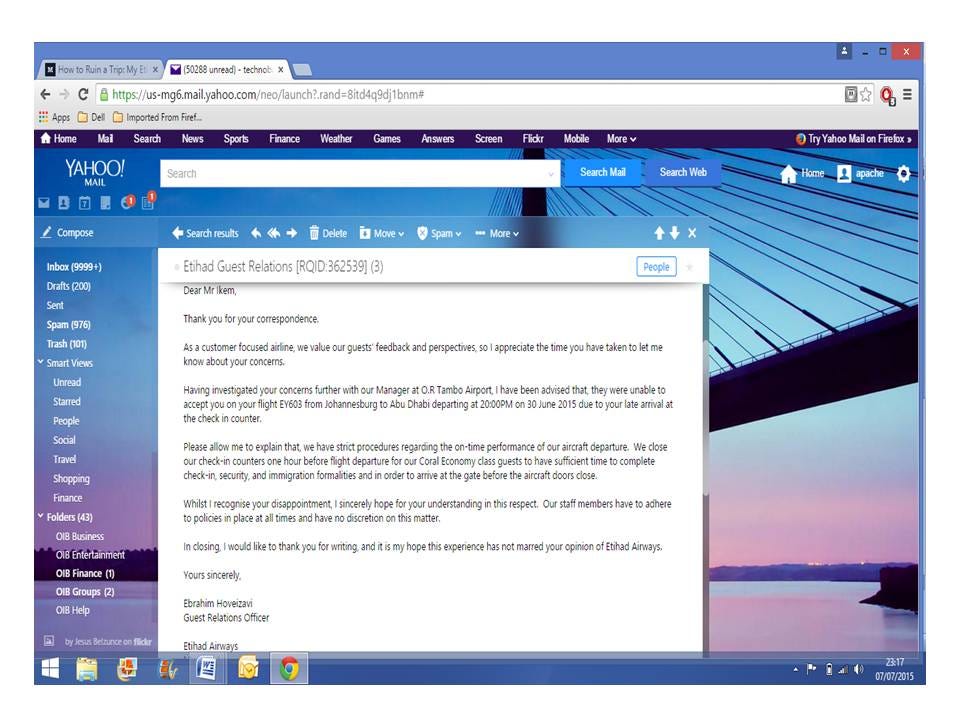Viewport: 960px width, 720px height.
Task: Click the Home house icon near apache
Action: tap(789, 174)
